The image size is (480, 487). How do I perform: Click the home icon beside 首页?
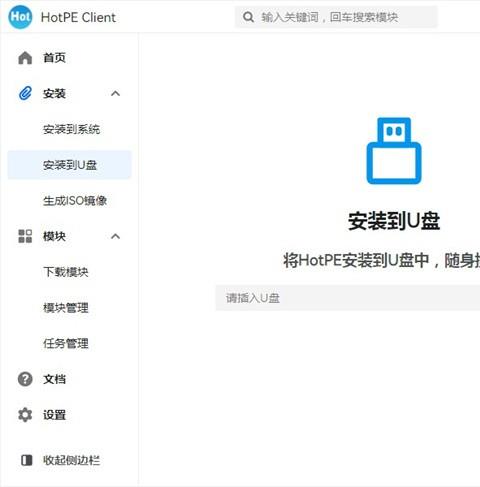click(x=25, y=58)
